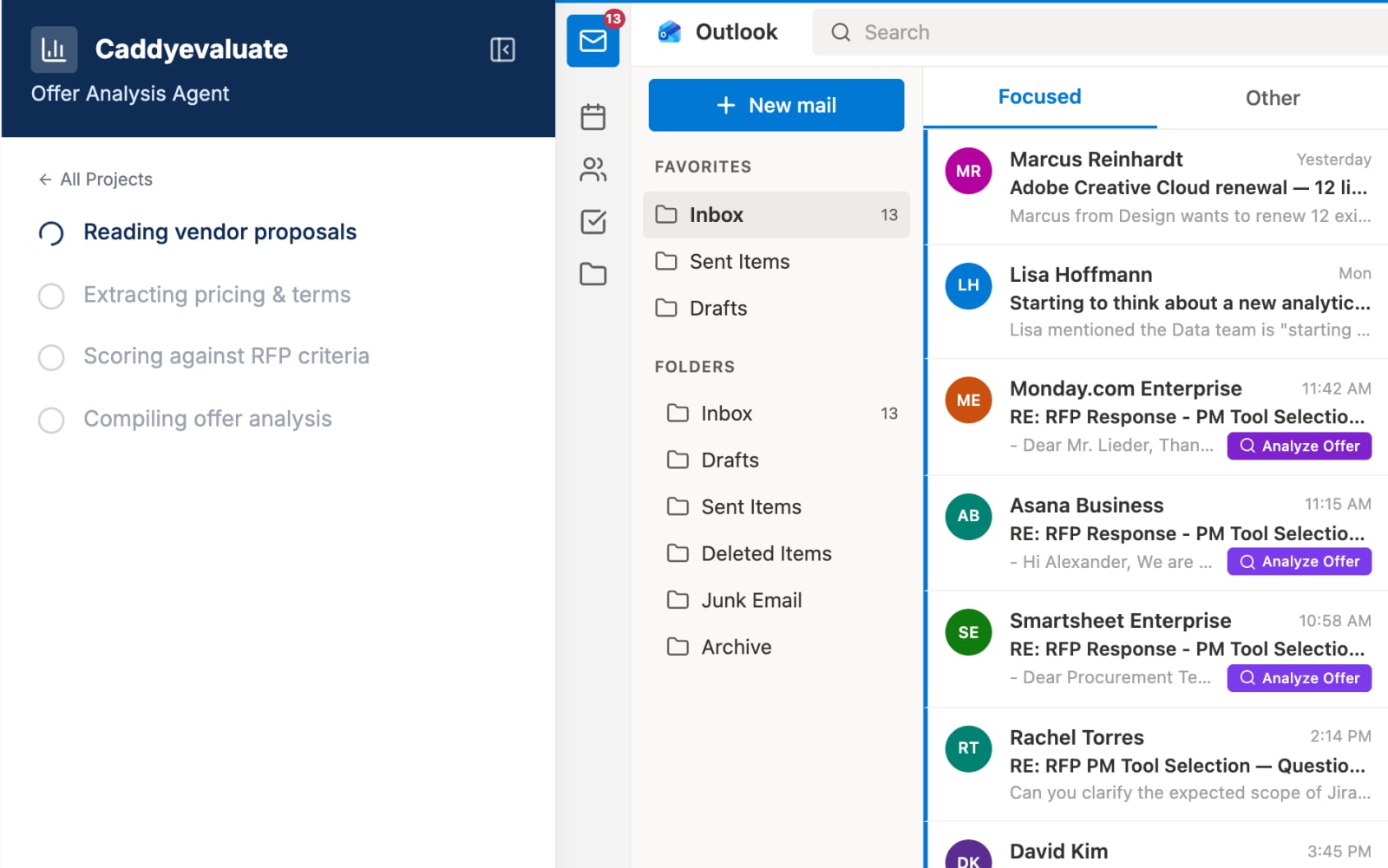Collapse the Caddyevaluate side panel
The image size is (1388, 868).
(x=502, y=49)
